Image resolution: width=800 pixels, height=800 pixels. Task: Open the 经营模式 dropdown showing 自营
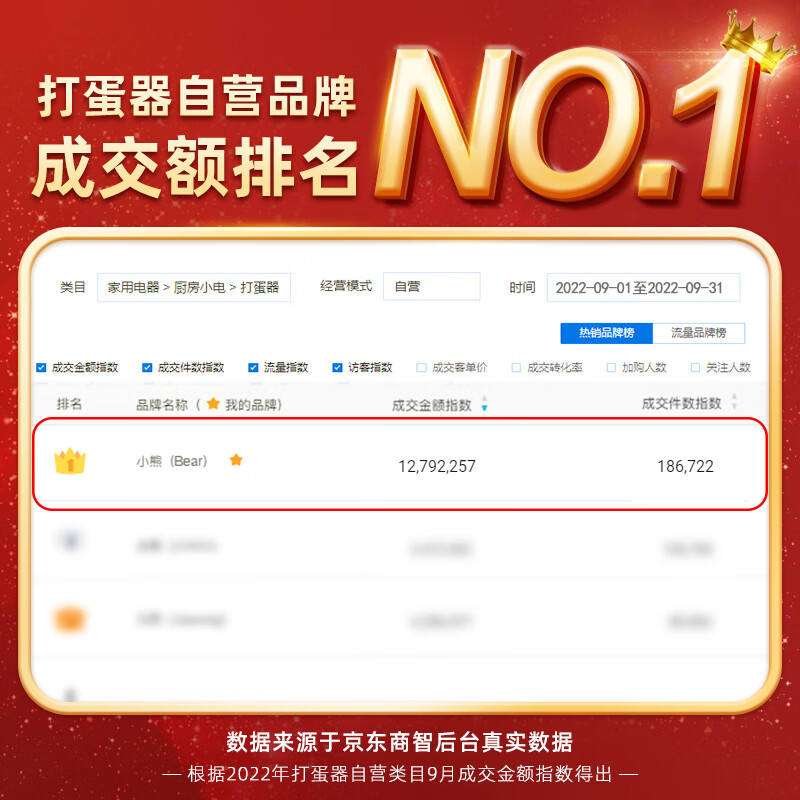coord(432,286)
